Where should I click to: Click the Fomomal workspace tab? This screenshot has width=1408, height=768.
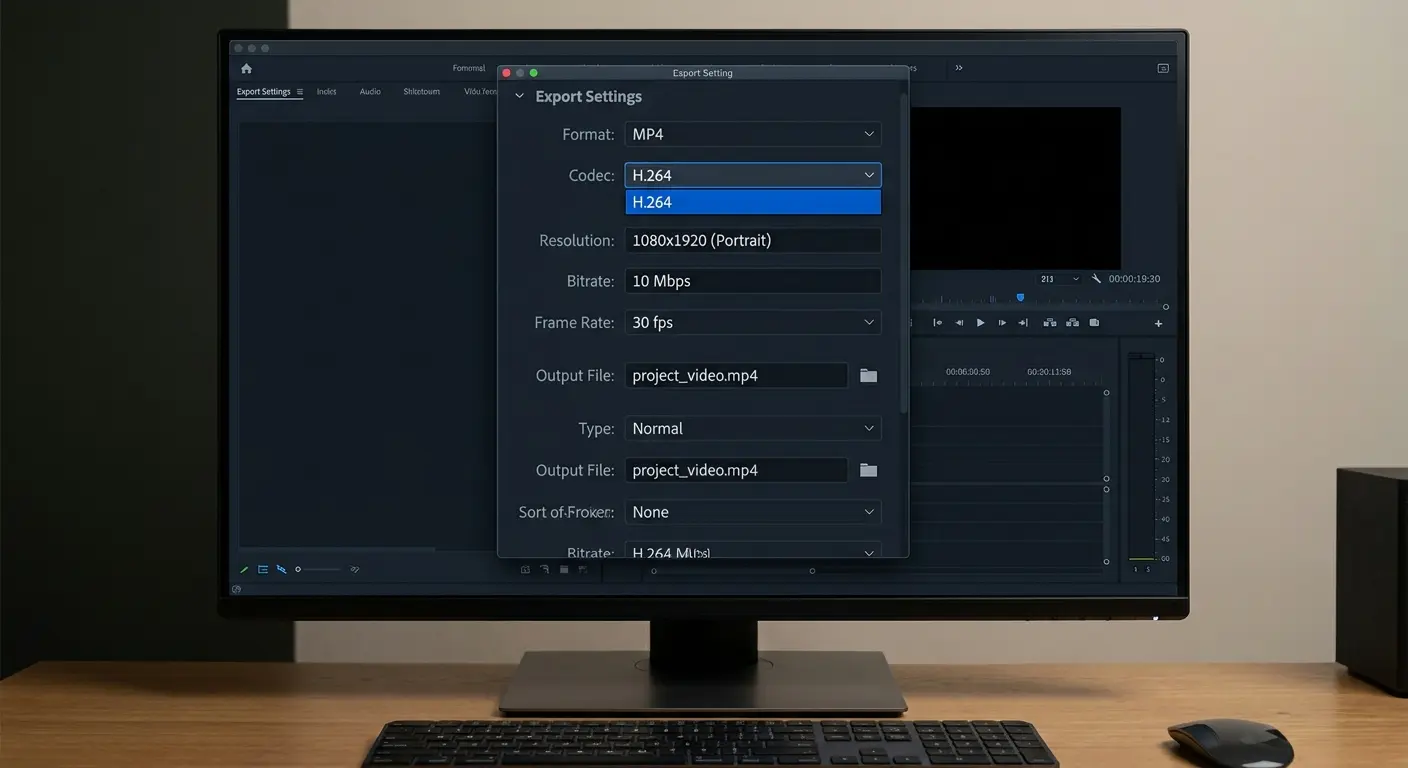[x=469, y=68]
